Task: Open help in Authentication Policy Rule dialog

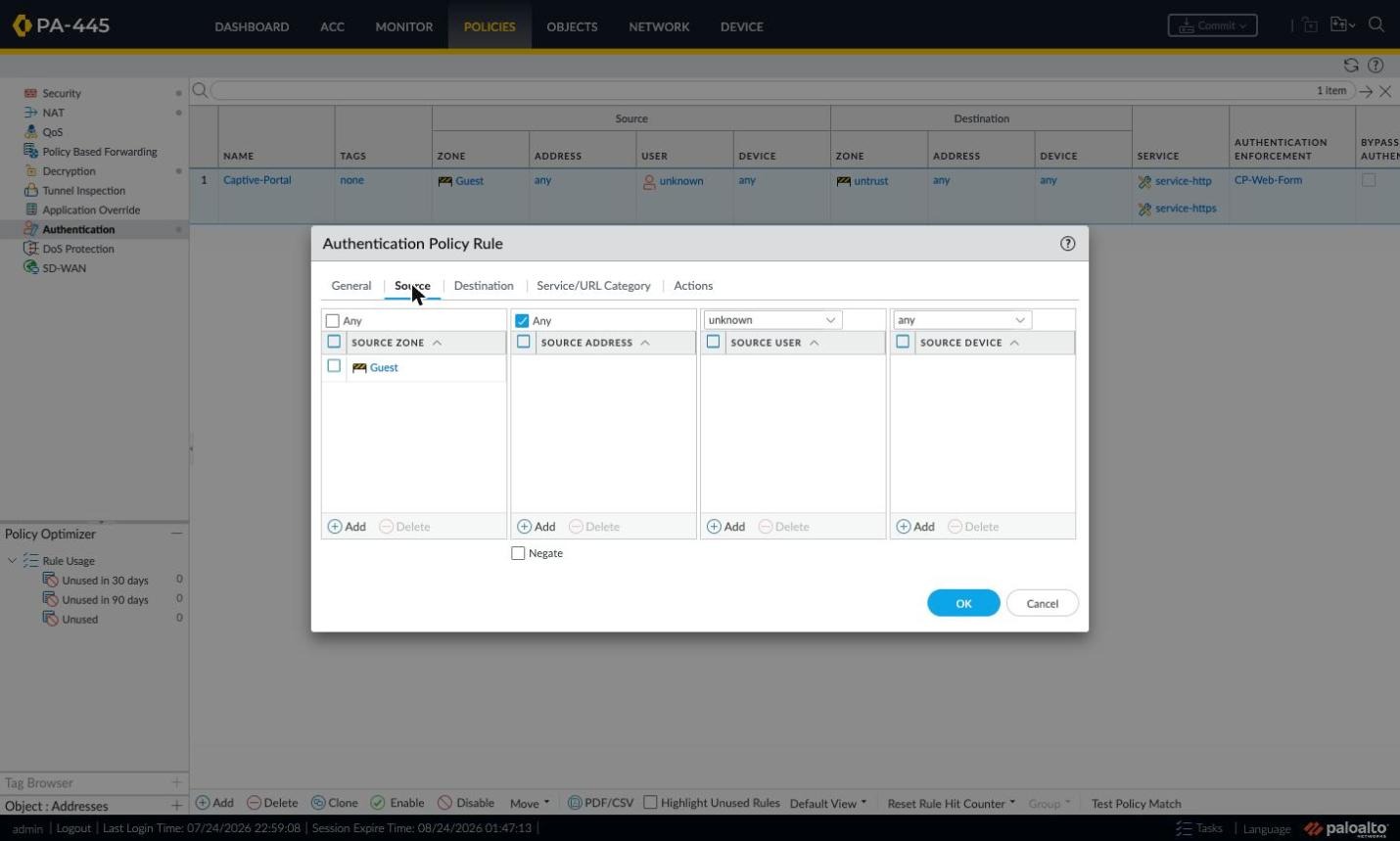Action: 1067,244
